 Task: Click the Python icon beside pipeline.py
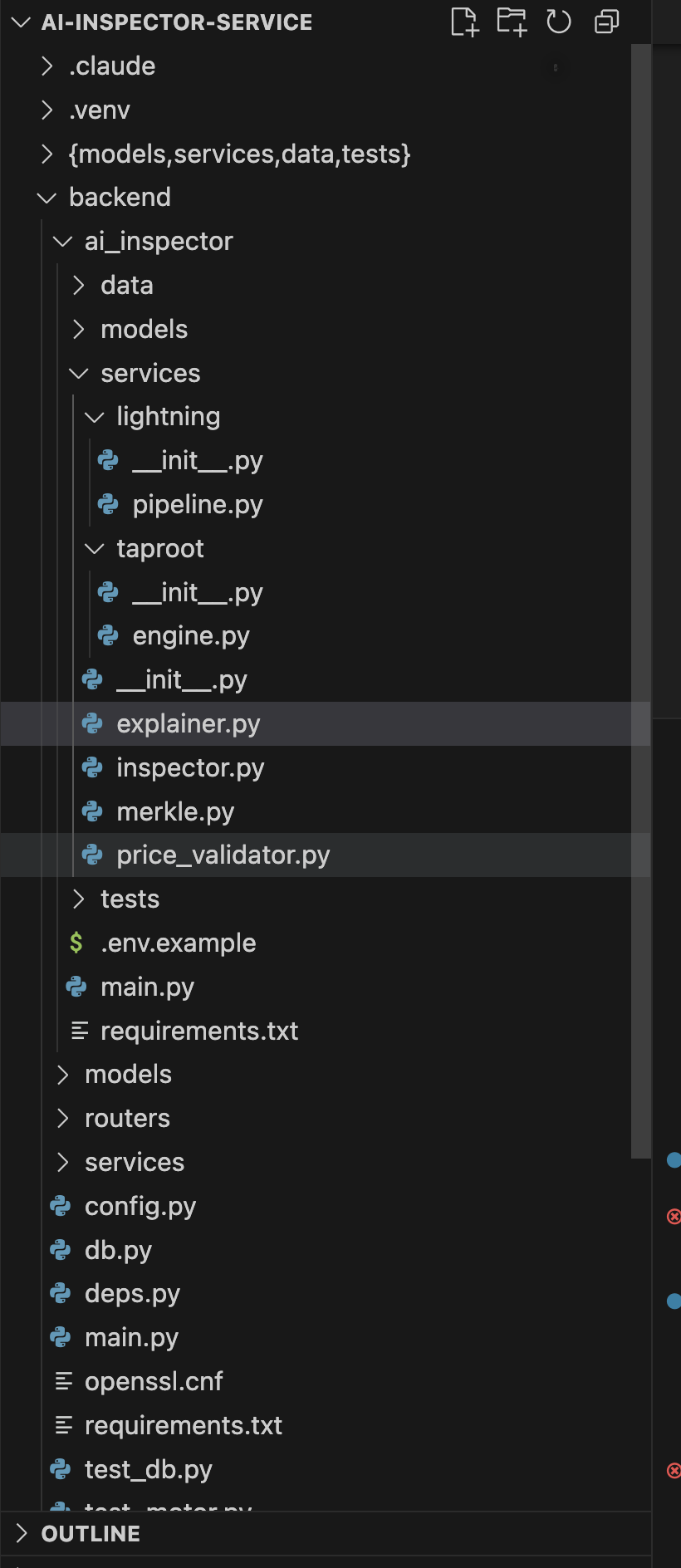point(108,504)
